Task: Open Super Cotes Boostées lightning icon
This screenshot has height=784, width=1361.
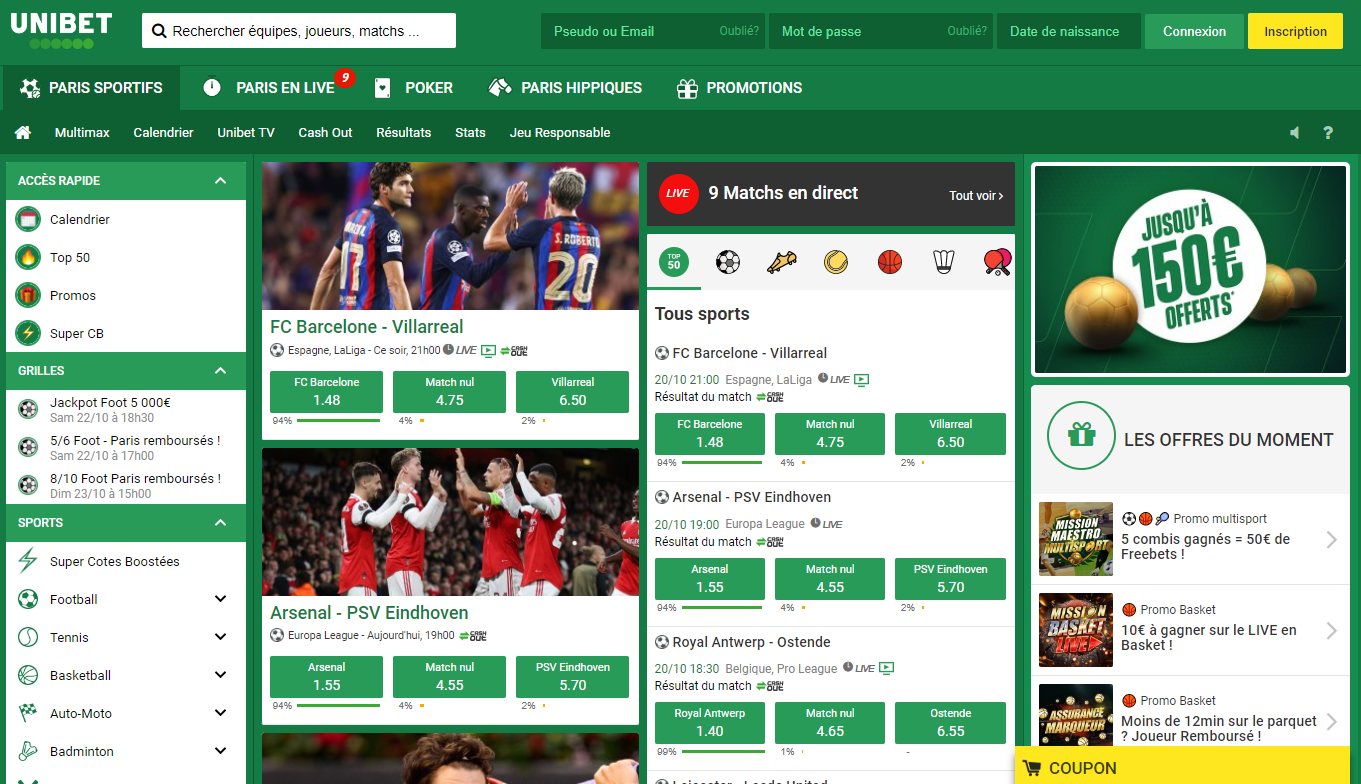Action: [x=28, y=561]
